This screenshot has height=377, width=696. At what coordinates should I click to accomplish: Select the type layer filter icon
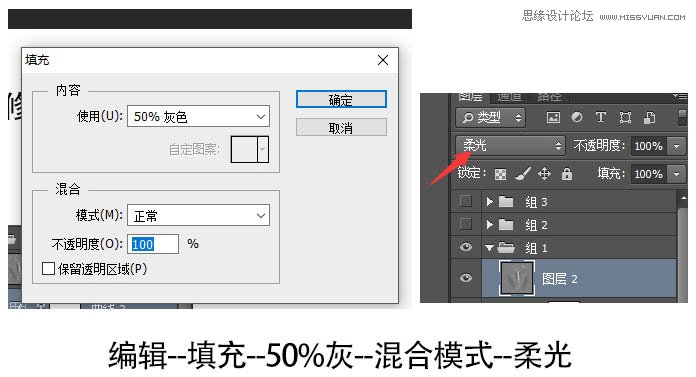601,117
